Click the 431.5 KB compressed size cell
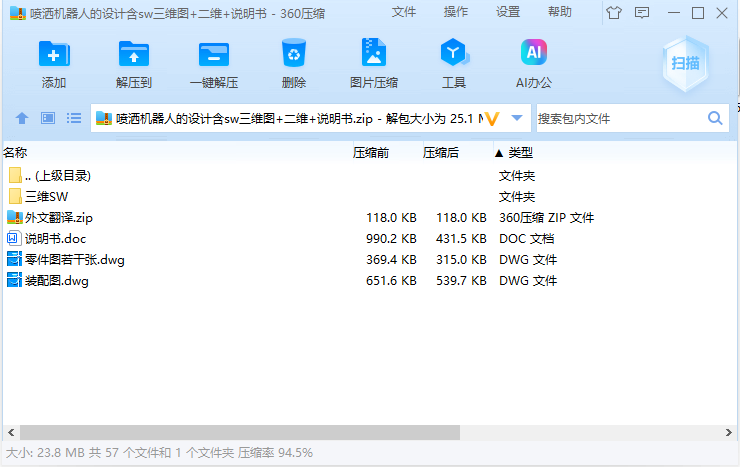The width and height of the screenshot is (740, 467). pyautogui.click(x=461, y=239)
